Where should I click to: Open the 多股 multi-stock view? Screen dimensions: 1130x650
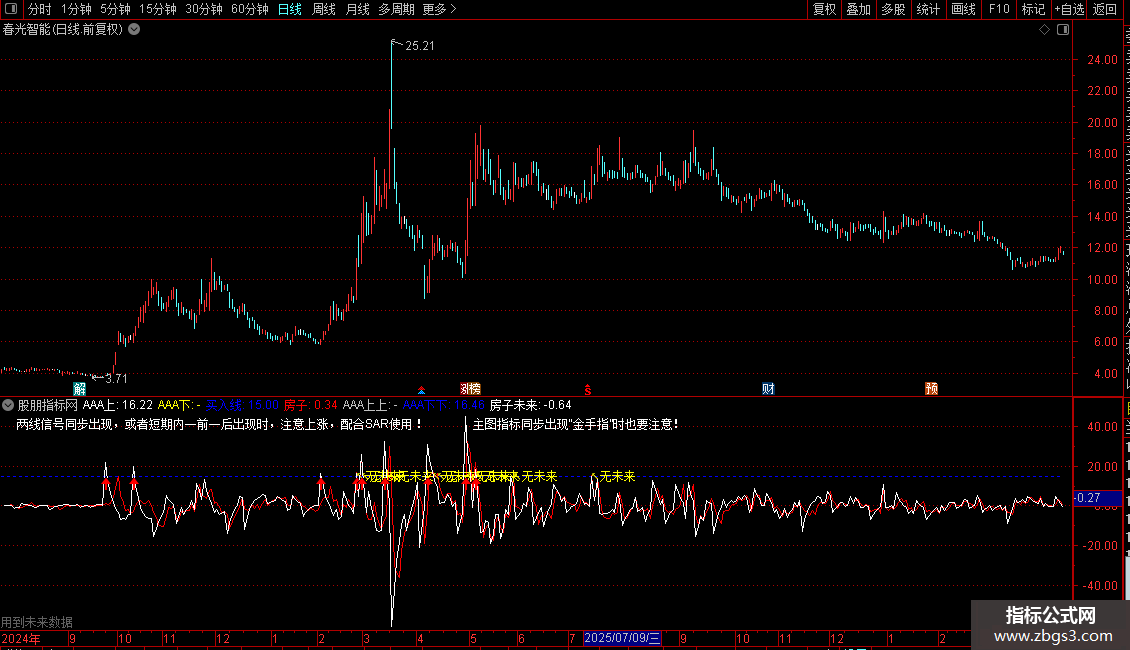[893, 9]
